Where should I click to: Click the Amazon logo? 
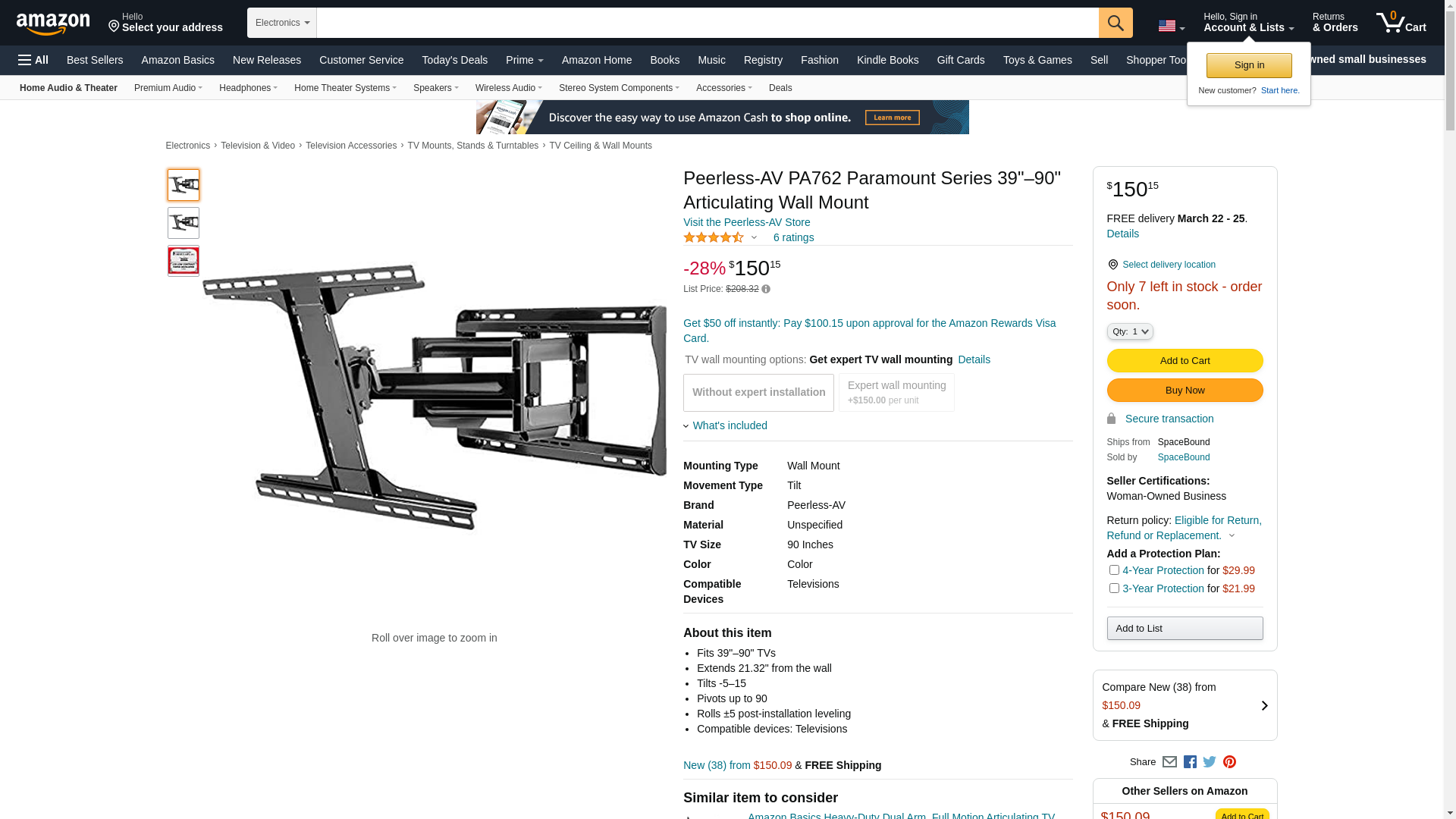[53, 24]
